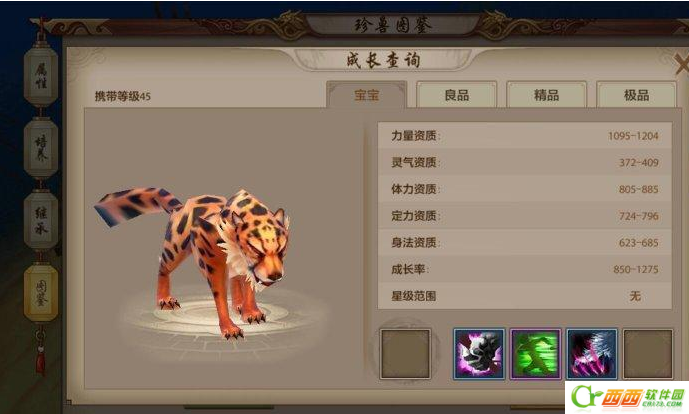The height and width of the screenshot is (414, 689).
Task: View the 极品 tab
Action: tap(636, 94)
